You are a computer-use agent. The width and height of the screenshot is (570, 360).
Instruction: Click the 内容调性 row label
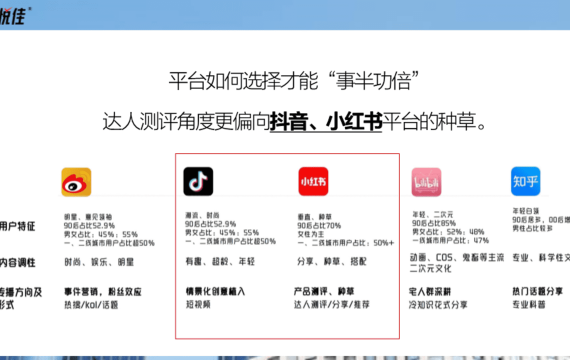click(x=17, y=263)
